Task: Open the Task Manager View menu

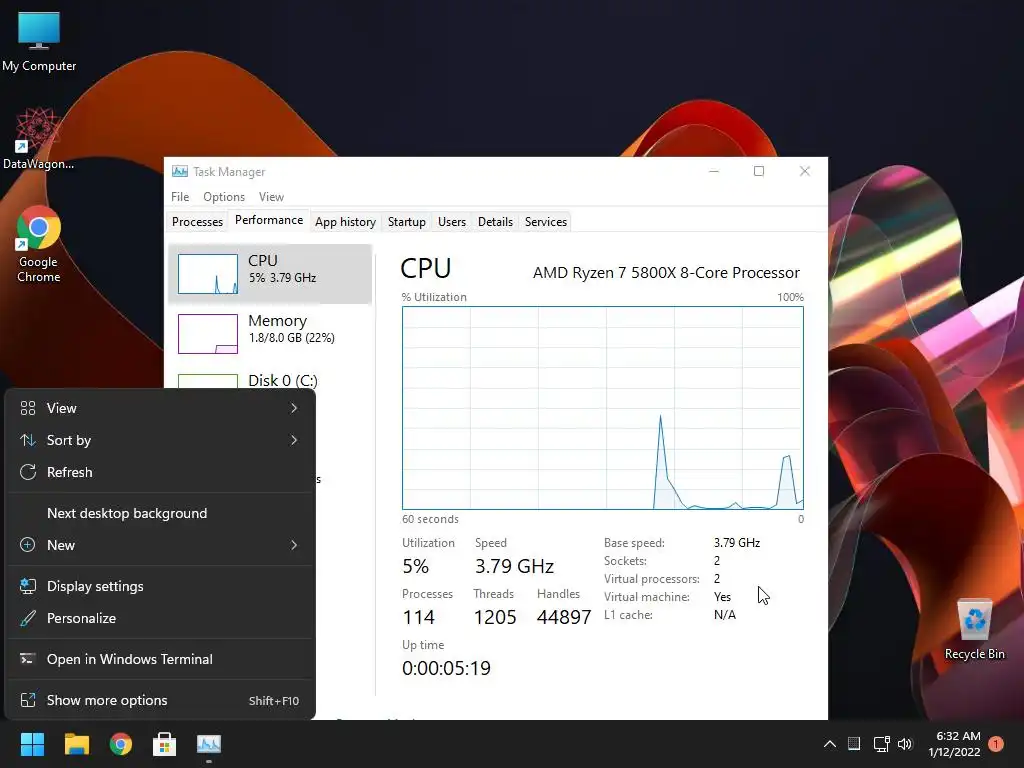Action: (x=271, y=197)
